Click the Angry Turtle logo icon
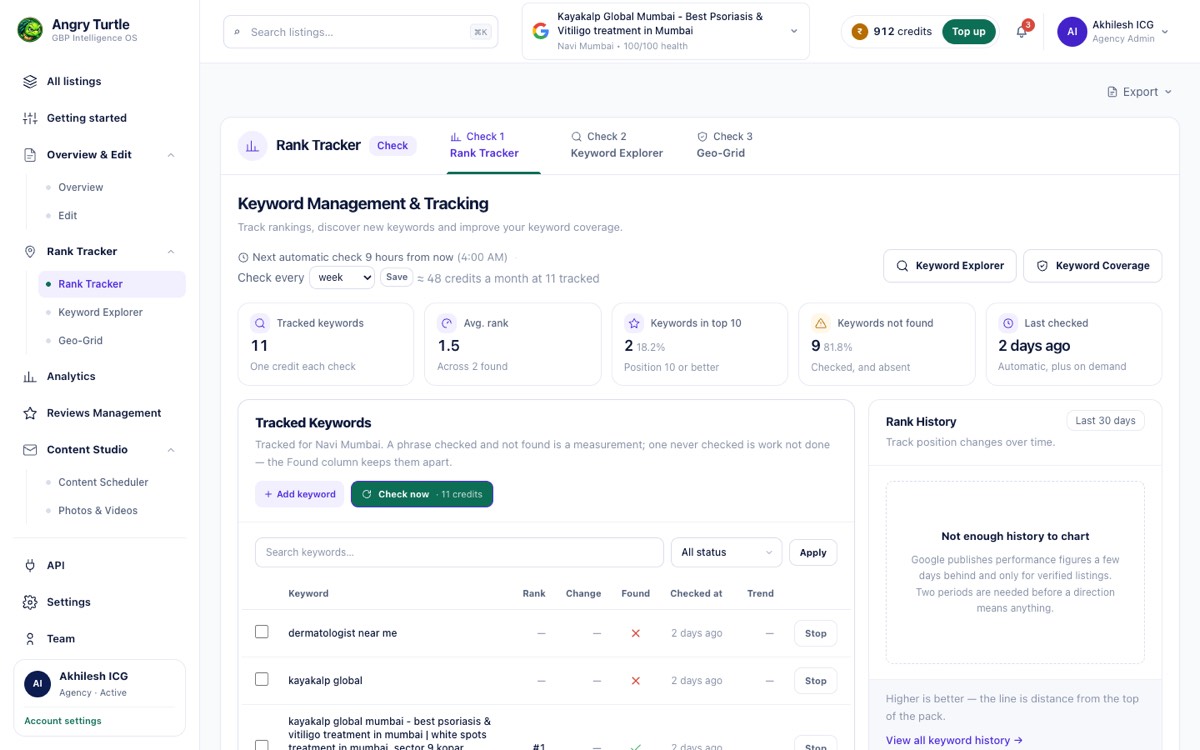Viewport: 1200px width, 750px height. tap(30, 30)
